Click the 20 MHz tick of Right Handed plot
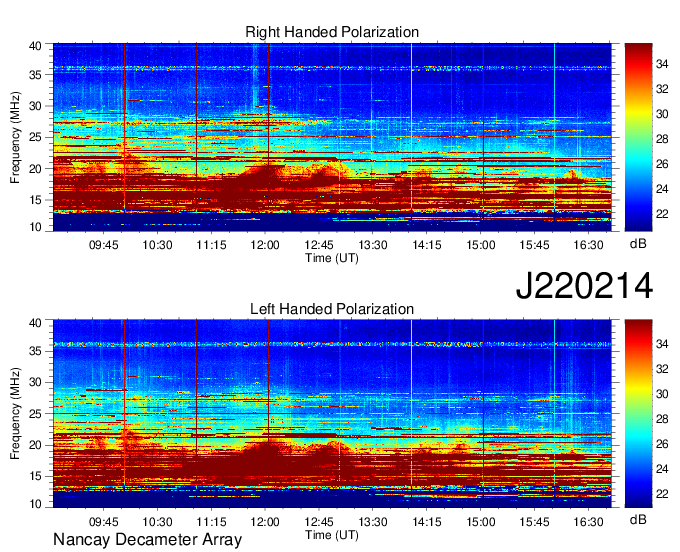The height and width of the screenshot is (552, 680). click(35, 169)
